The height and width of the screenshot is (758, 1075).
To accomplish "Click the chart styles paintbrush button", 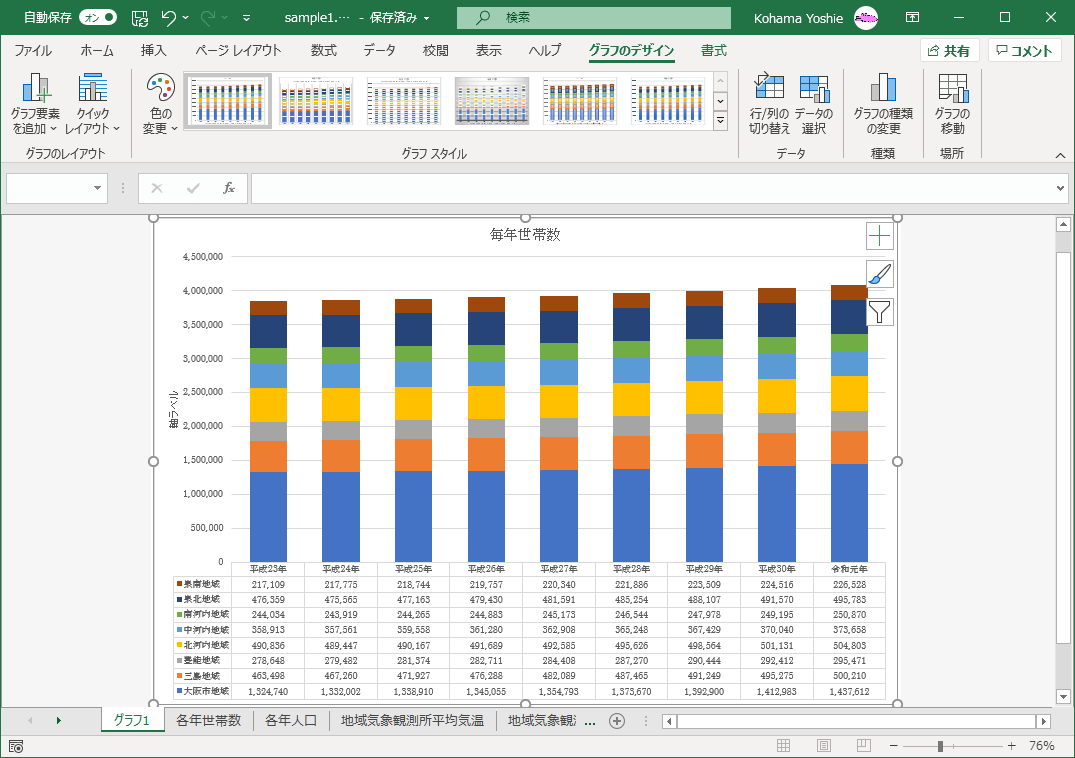I will click(x=879, y=274).
